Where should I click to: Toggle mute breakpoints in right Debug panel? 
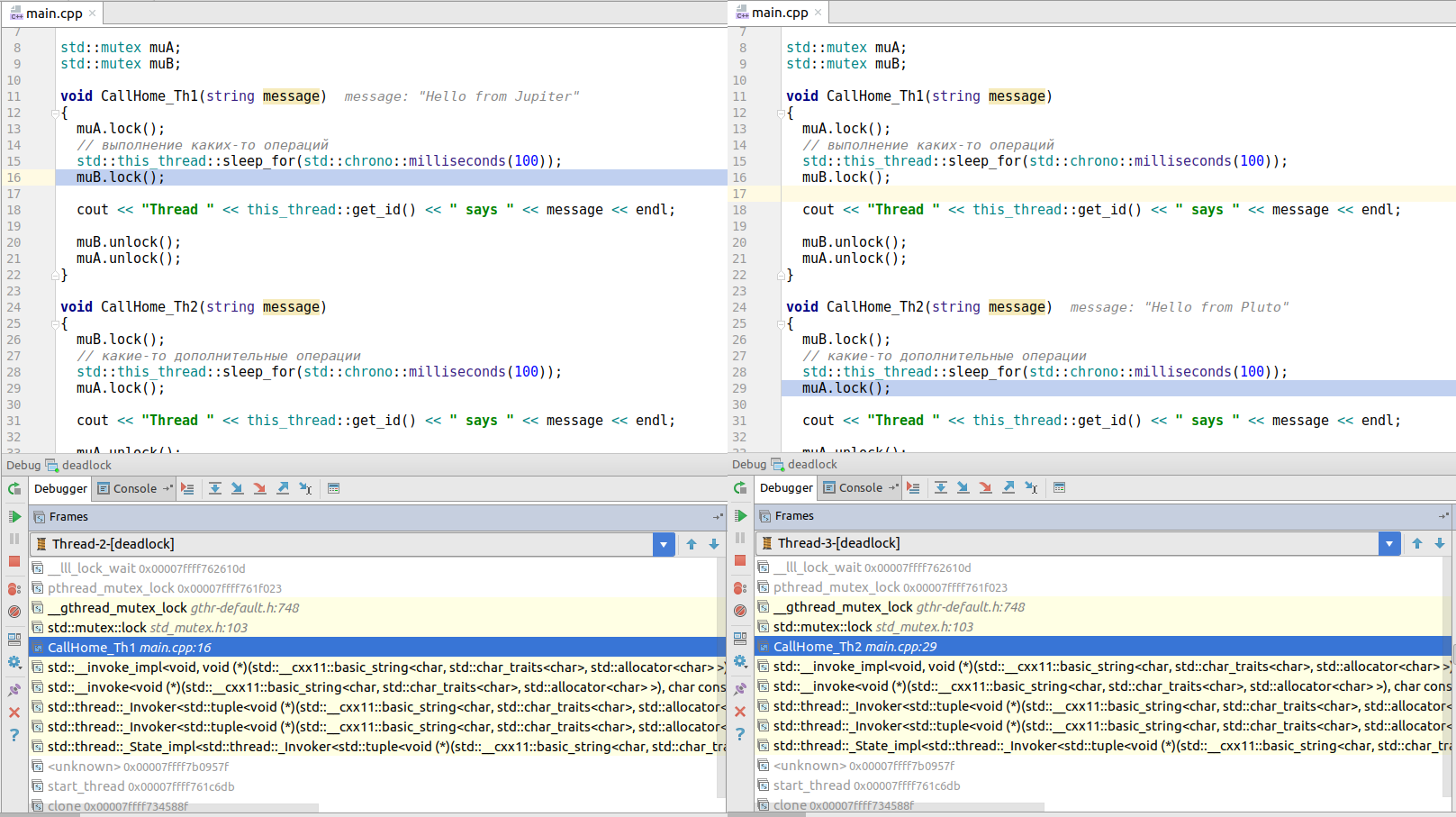point(740,611)
